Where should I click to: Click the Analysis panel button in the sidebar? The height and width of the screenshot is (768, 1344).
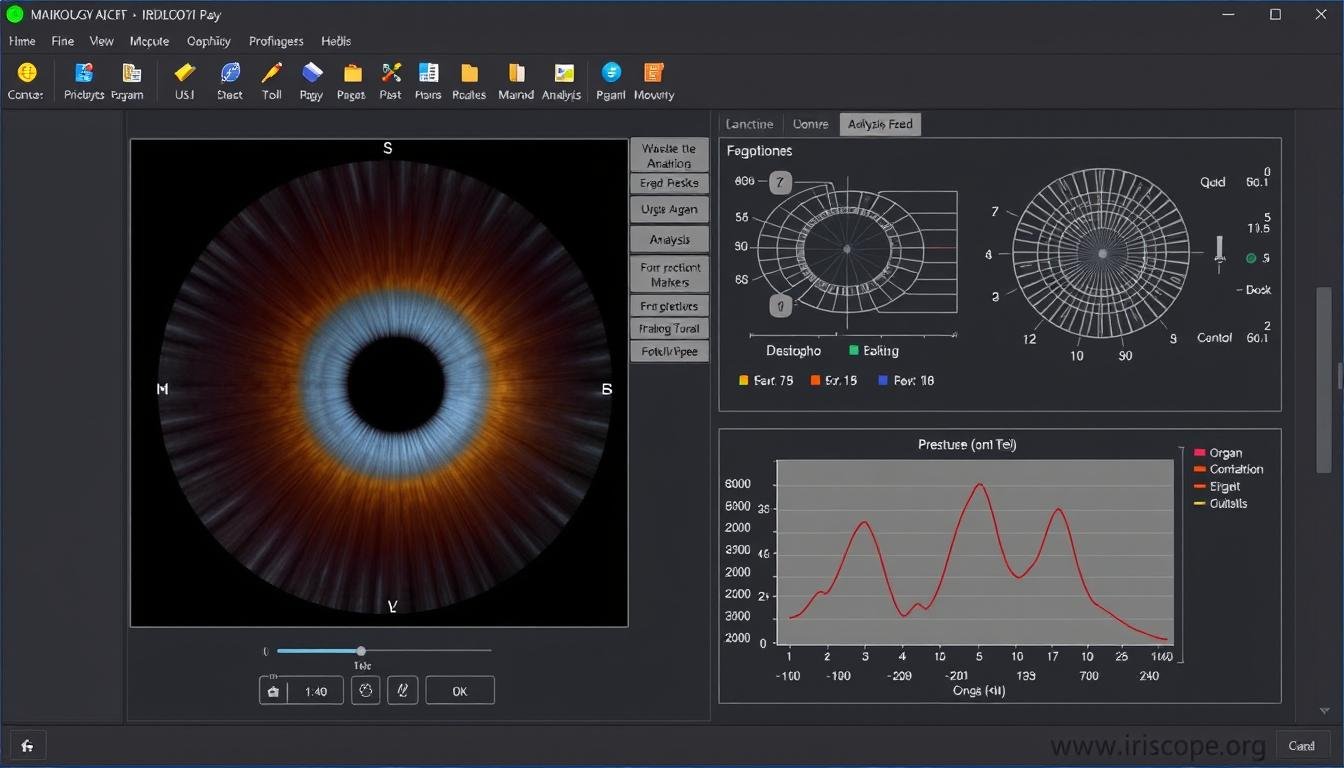click(x=668, y=239)
